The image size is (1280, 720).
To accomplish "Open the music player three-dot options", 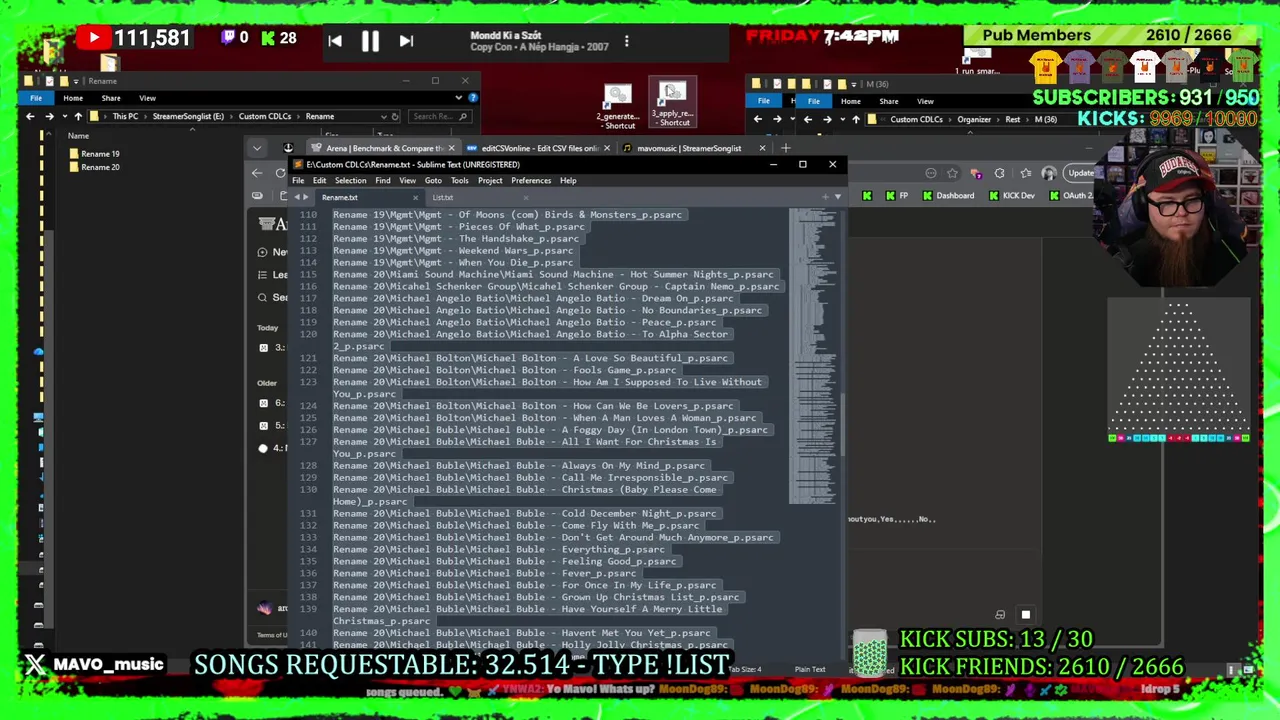I will point(627,41).
